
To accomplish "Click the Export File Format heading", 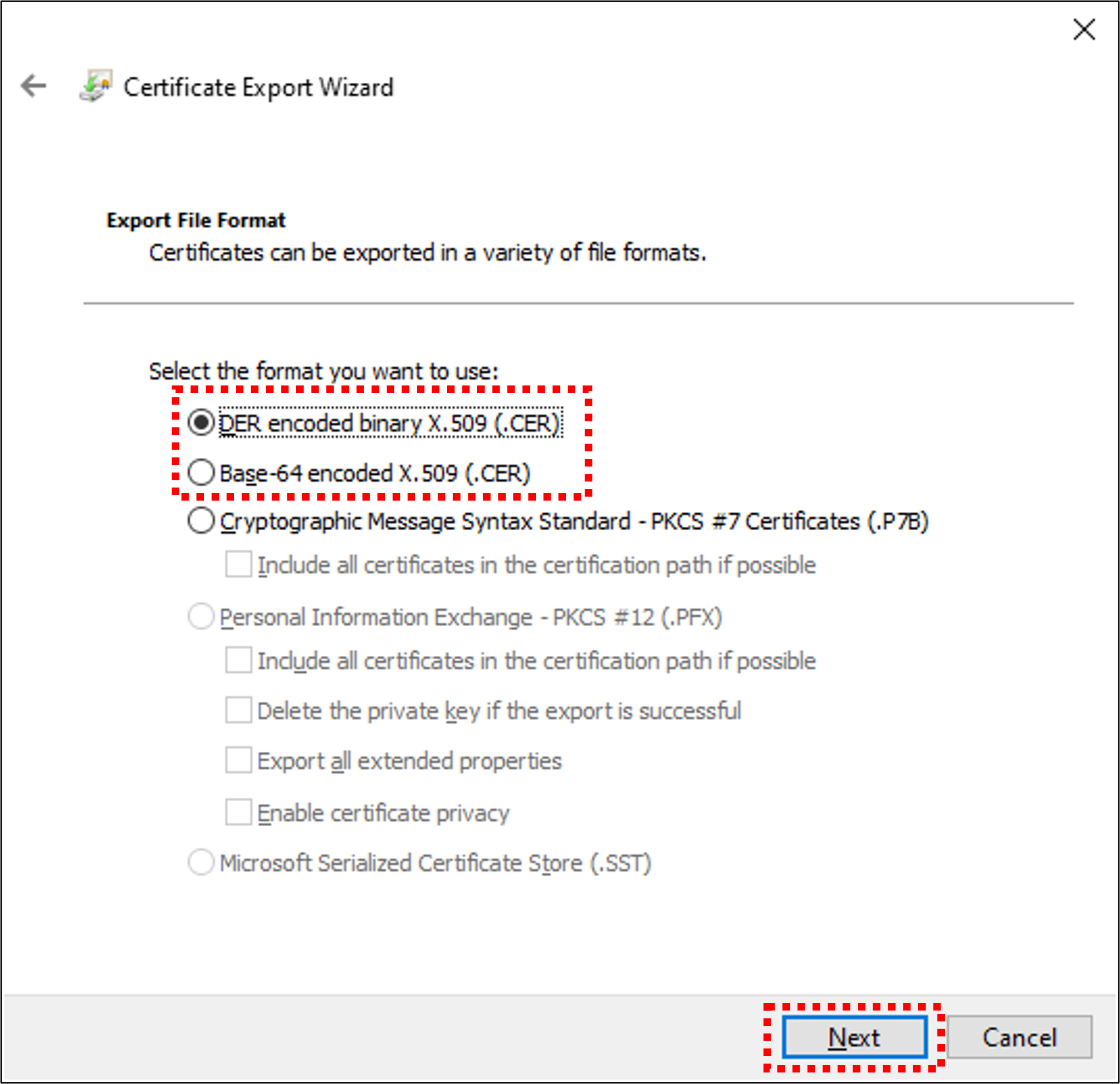I will [x=195, y=220].
